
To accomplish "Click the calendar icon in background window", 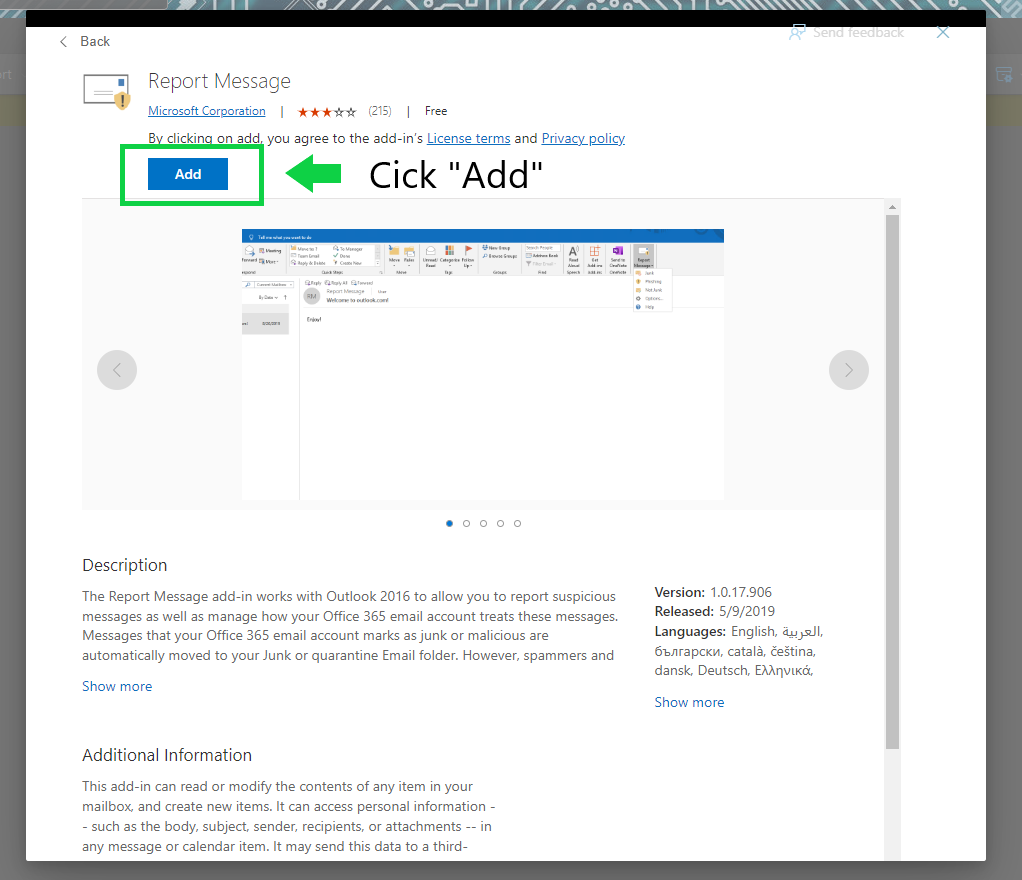I will tap(1004, 74).
